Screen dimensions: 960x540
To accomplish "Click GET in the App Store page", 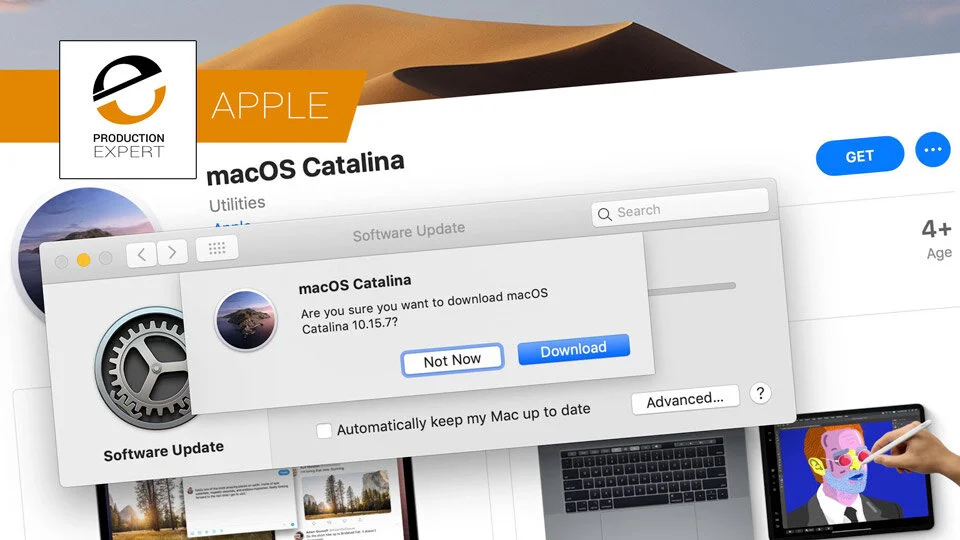I will tap(860, 156).
